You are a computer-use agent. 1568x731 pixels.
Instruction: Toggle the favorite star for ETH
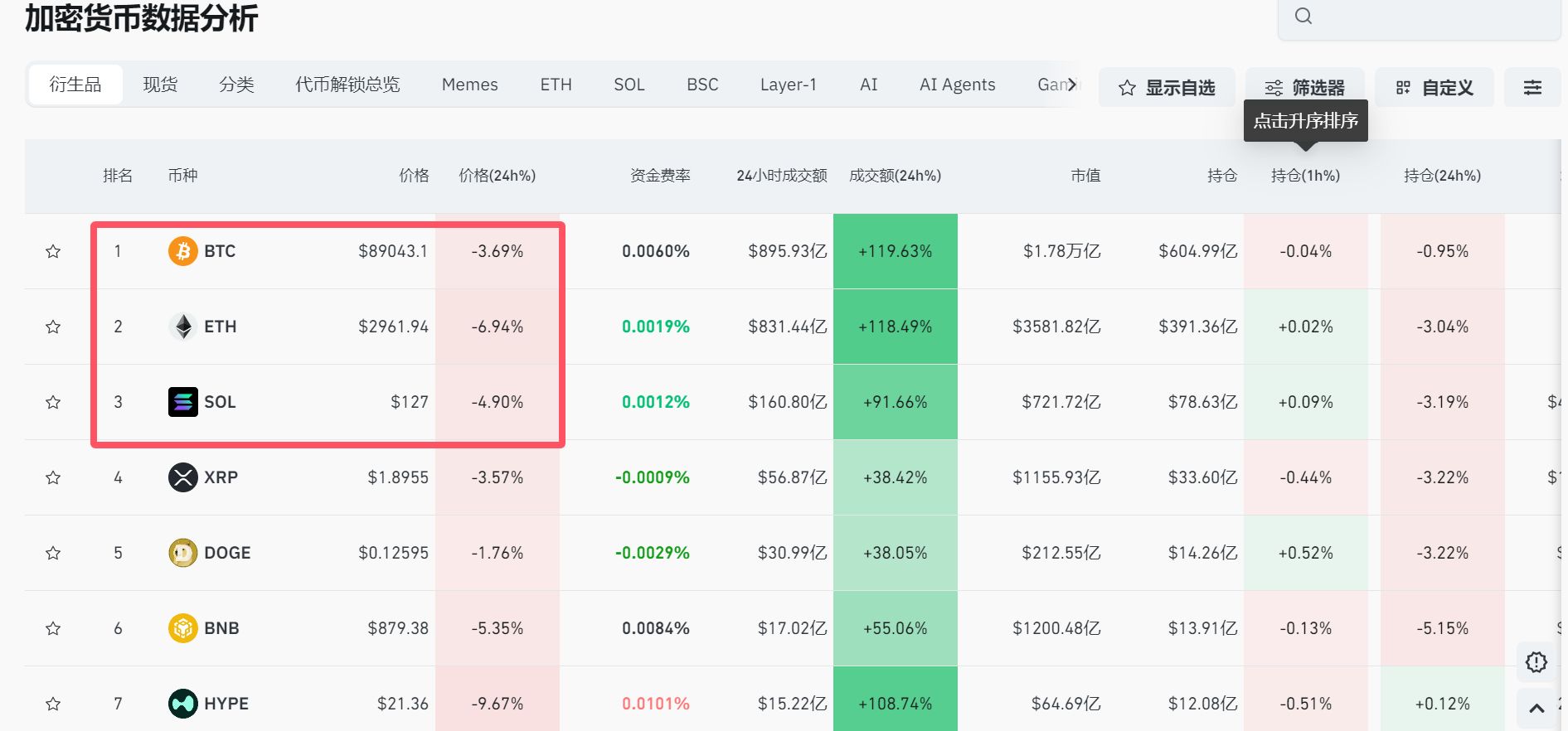pos(53,327)
